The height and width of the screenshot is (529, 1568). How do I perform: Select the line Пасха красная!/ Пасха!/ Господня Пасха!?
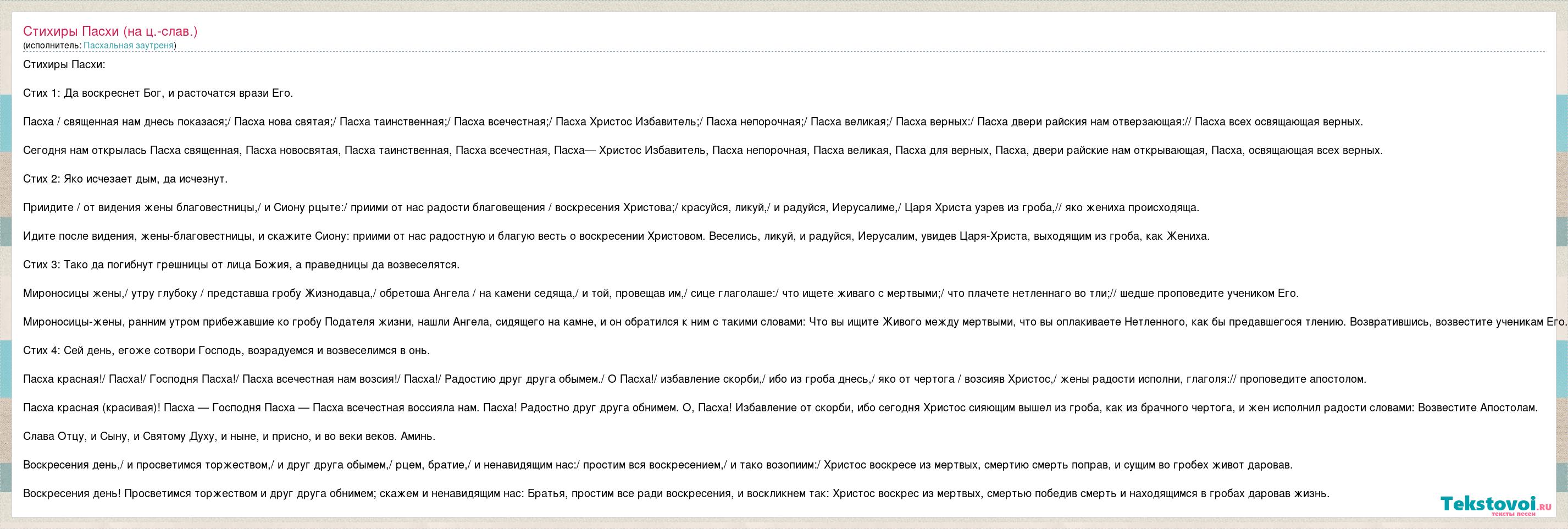coord(695,379)
